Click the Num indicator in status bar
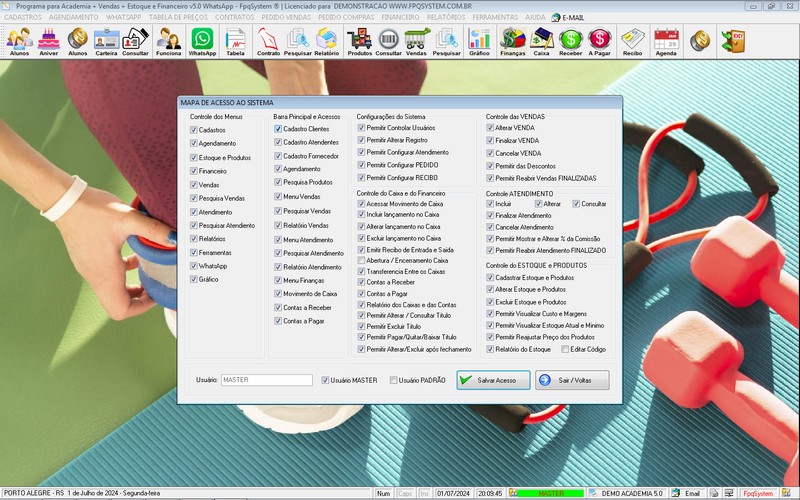 (383, 493)
